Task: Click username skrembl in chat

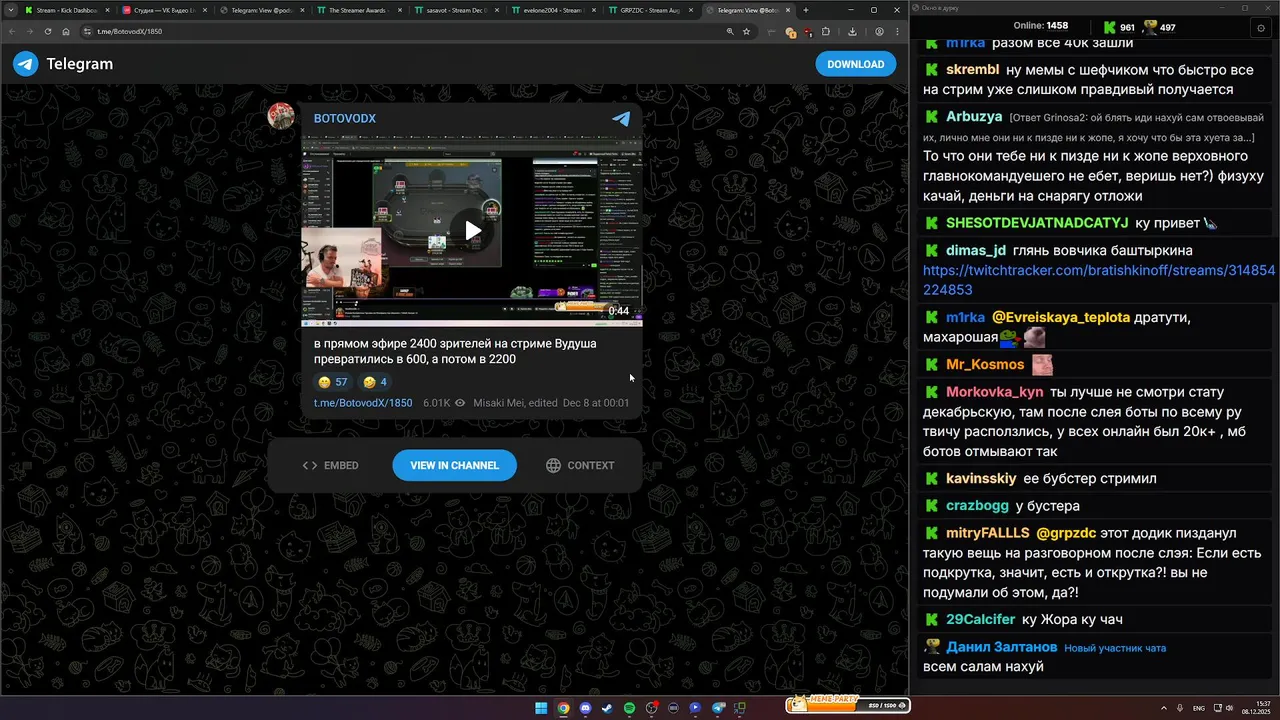Action: (973, 70)
